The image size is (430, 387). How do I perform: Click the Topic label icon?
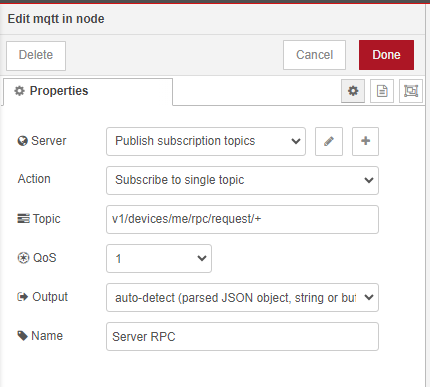(x=23, y=219)
